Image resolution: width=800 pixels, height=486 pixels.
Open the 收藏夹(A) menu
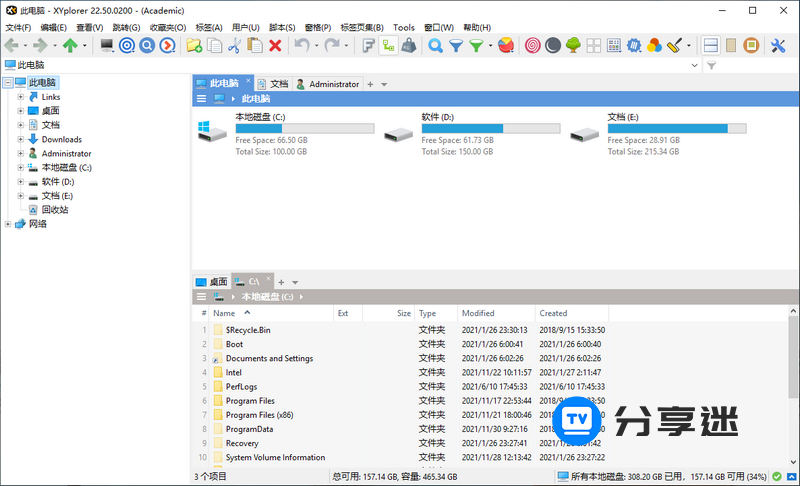(166, 27)
